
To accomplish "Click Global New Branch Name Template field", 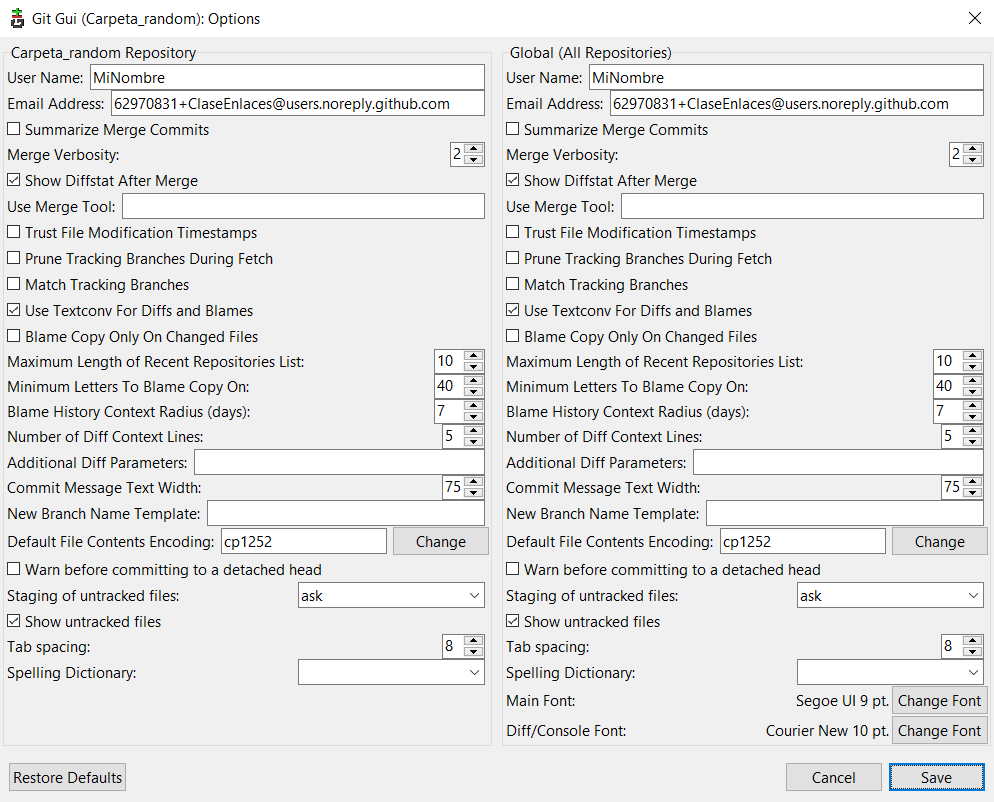I will 845,514.
